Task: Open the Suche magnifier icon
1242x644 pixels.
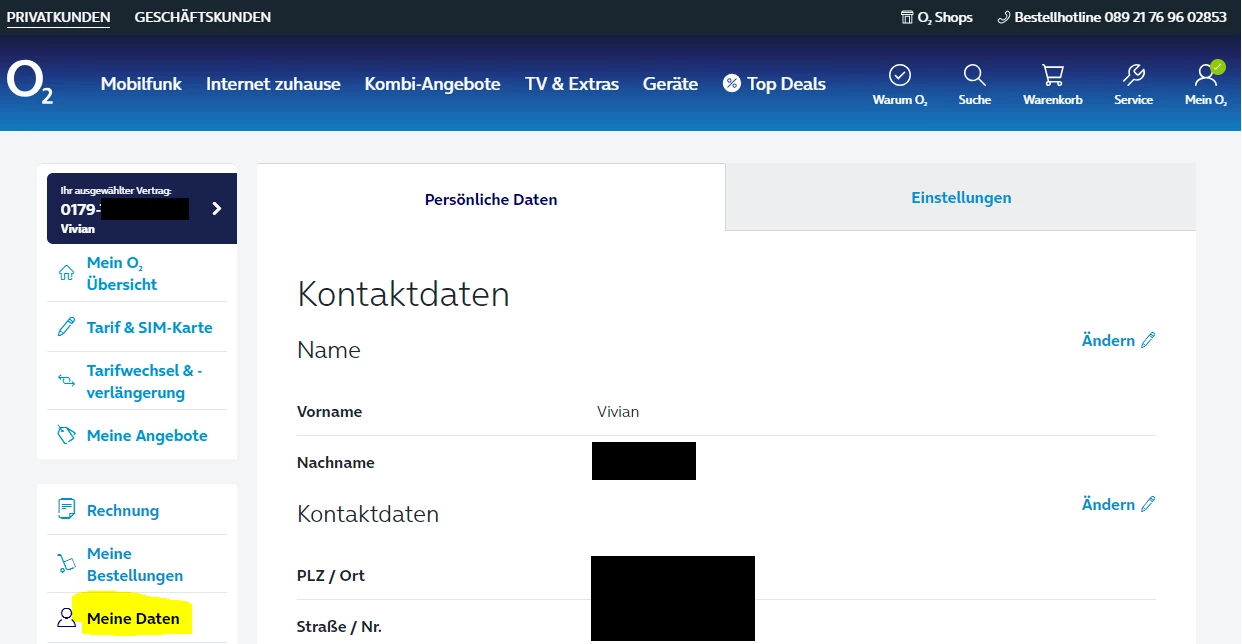Action: coord(974,75)
